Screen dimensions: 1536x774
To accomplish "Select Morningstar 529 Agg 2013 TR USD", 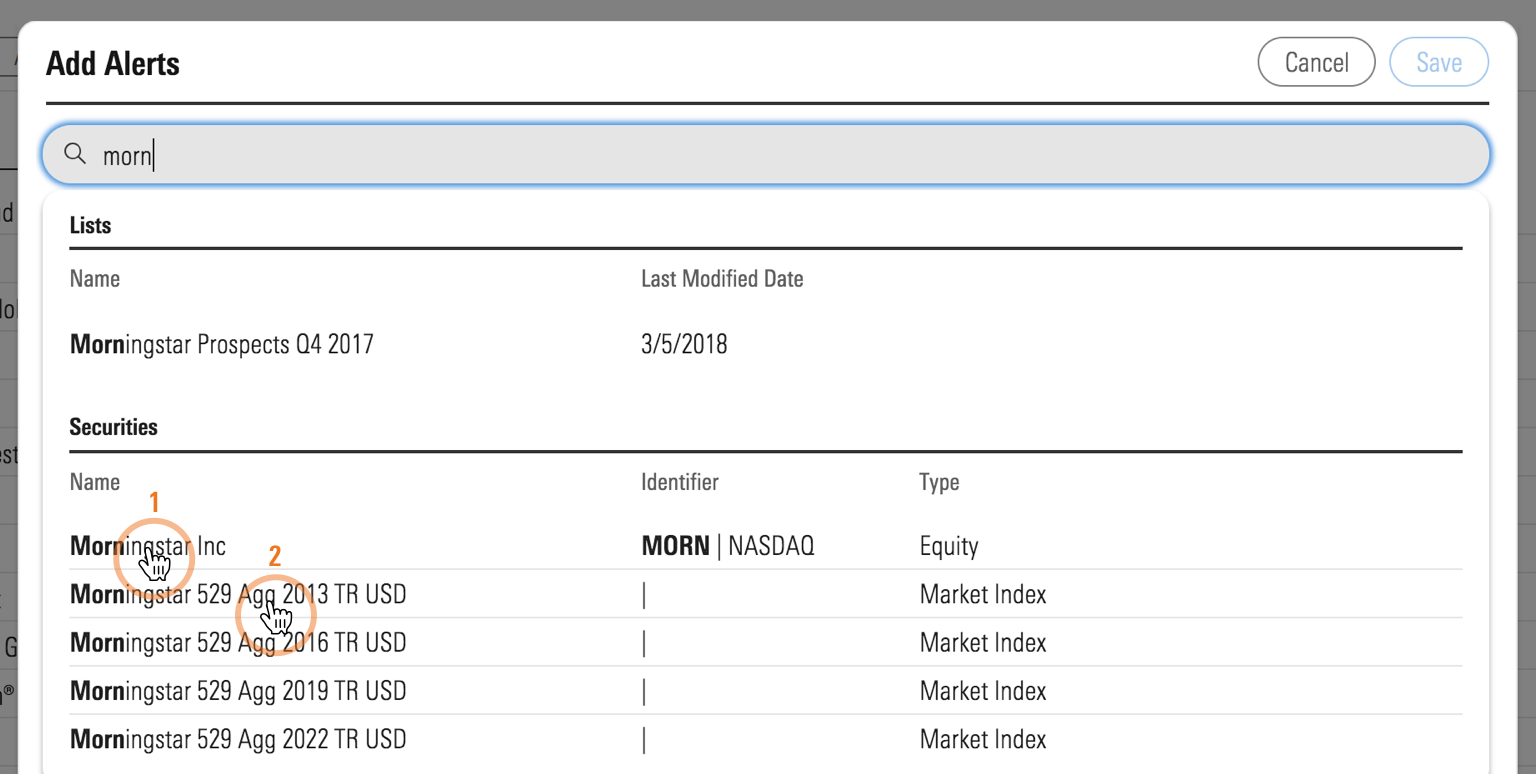I will [x=238, y=594].
